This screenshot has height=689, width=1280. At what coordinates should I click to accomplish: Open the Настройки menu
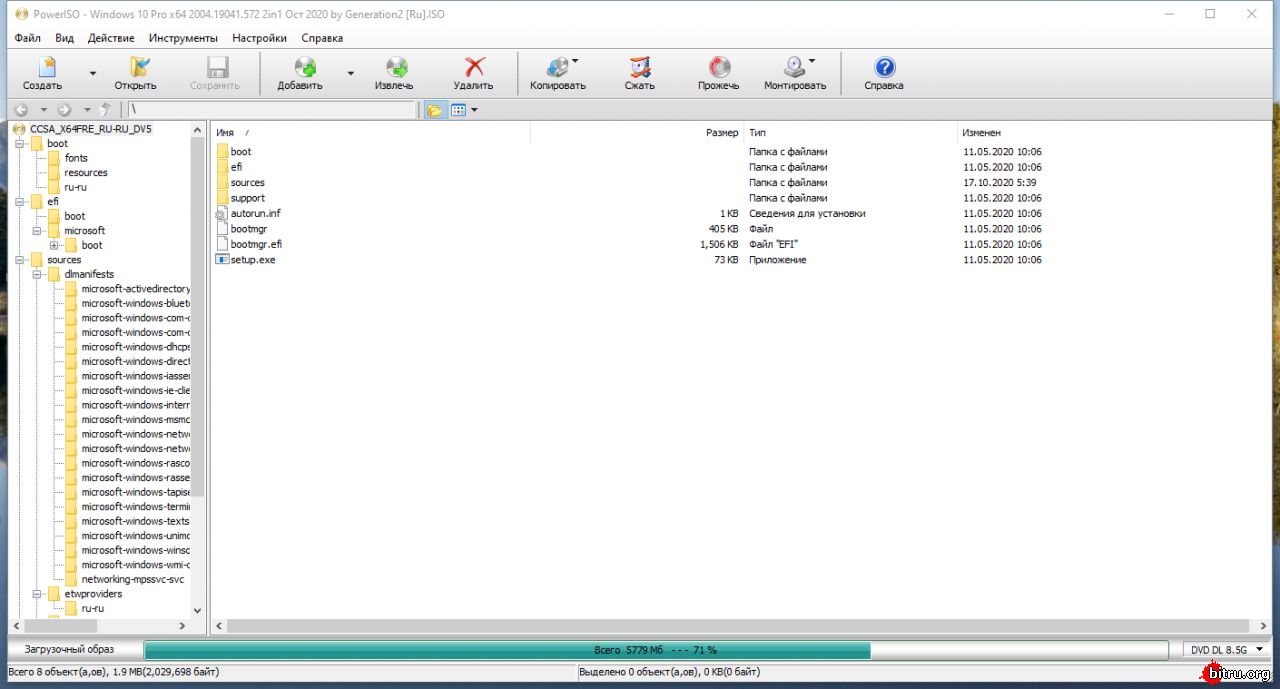coord(259,38)
